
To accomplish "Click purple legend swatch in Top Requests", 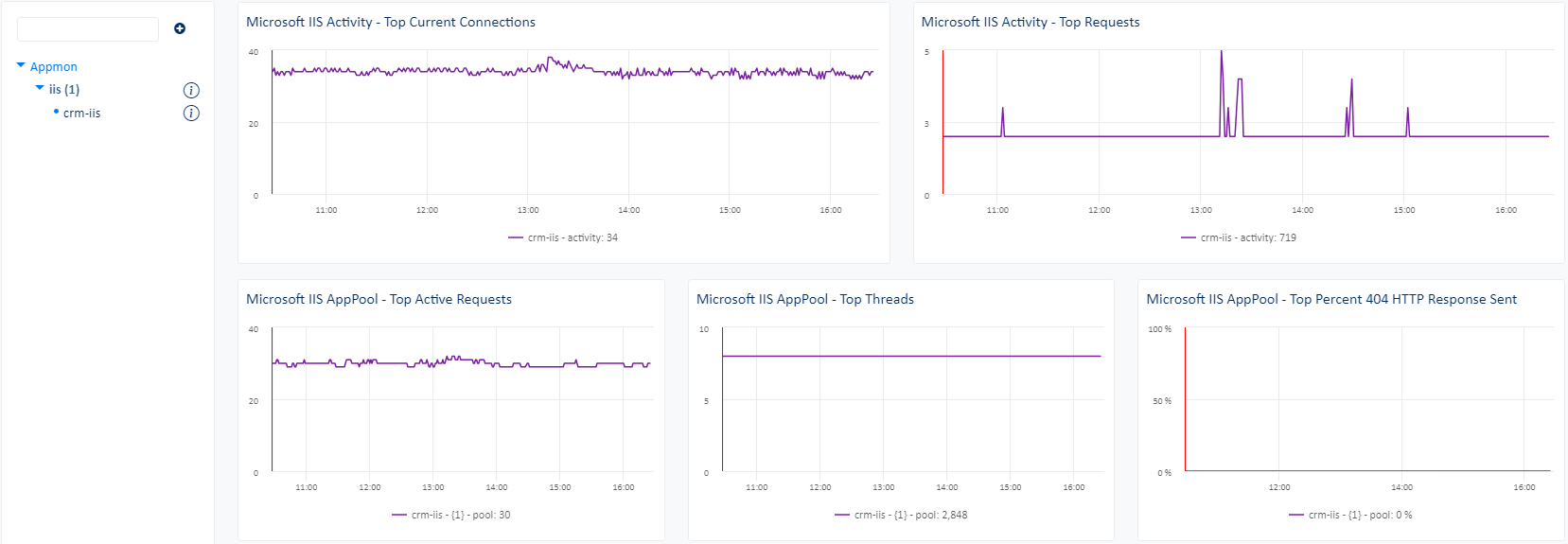I will pyautogui.click(x=1189, y=237).
